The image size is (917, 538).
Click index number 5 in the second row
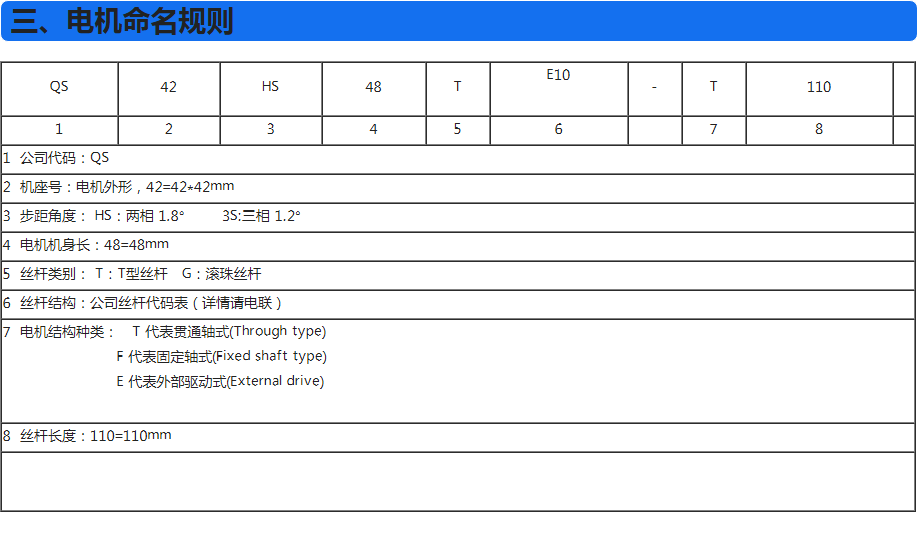(x=457, y=129)
